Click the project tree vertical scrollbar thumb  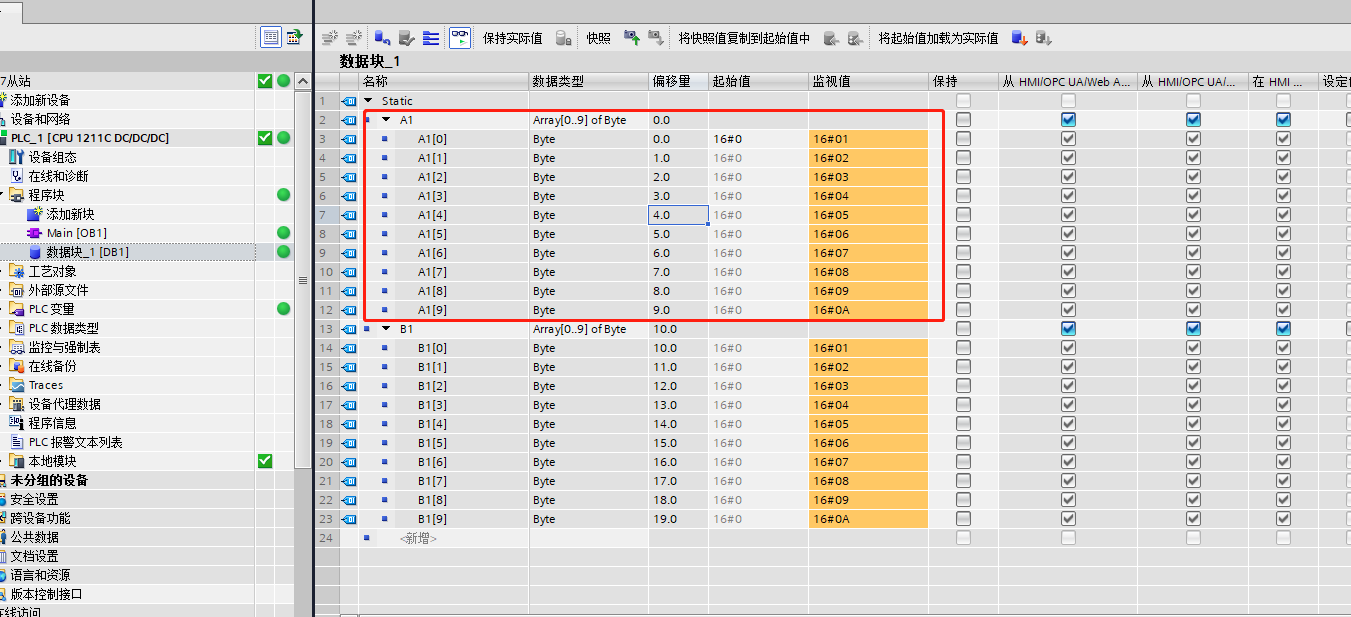[x=303, y=280]
